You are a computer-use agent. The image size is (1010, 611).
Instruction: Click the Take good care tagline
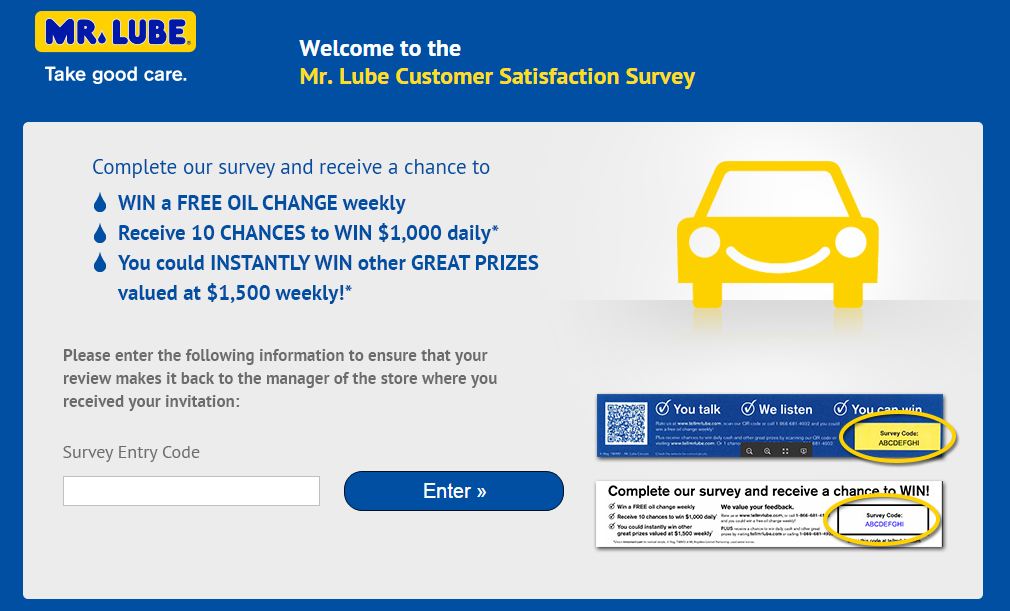tap(115, 74)
